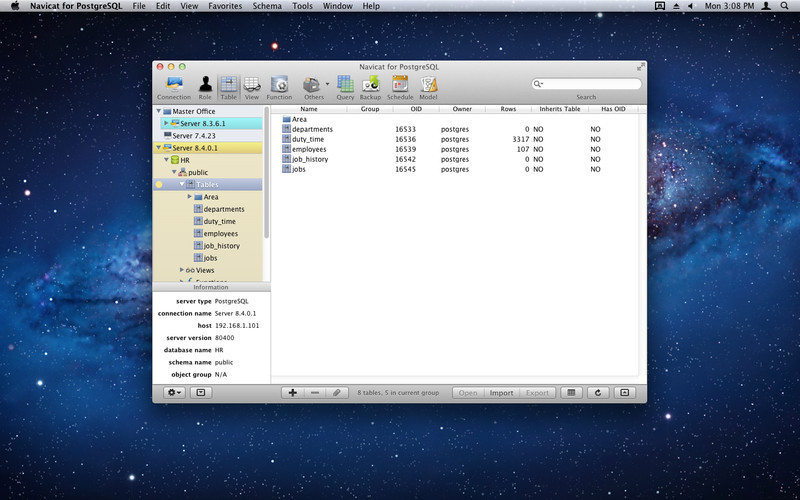The width and height of the screenshot is (800, 500).
Task: Expand the Area group in tree
Action: (x=190, y=196)
